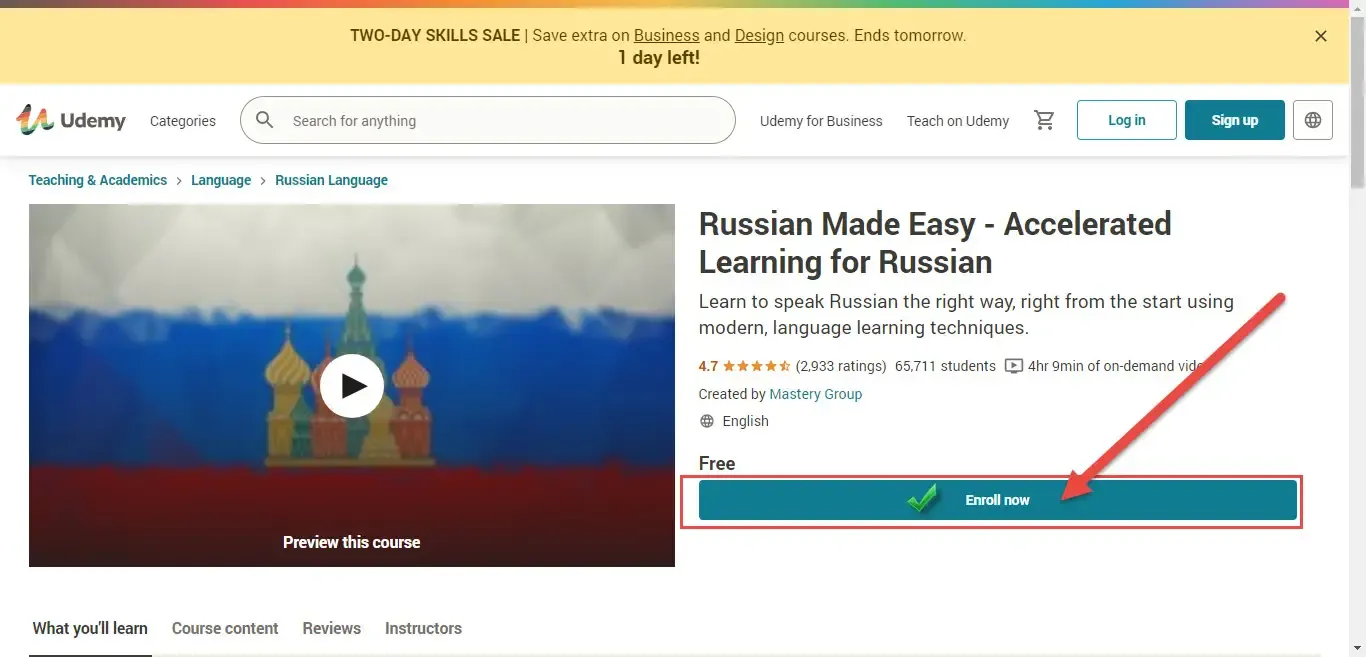The width and height of the screenshot is (1366, 657).
Task: Click the Log in button
Action: click(x=1127, y=120)
